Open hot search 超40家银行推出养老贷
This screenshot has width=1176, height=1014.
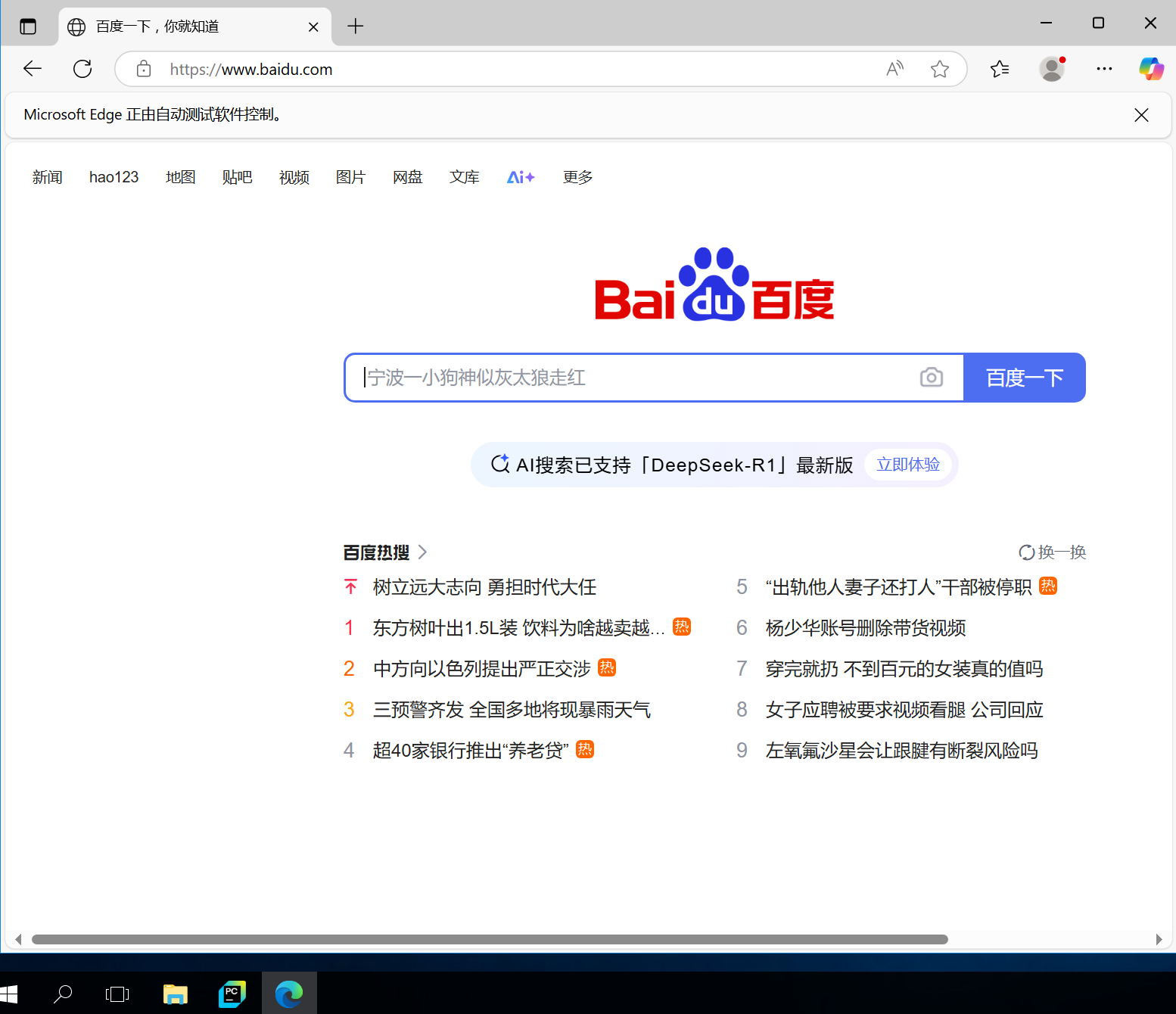tap(471, 751)
